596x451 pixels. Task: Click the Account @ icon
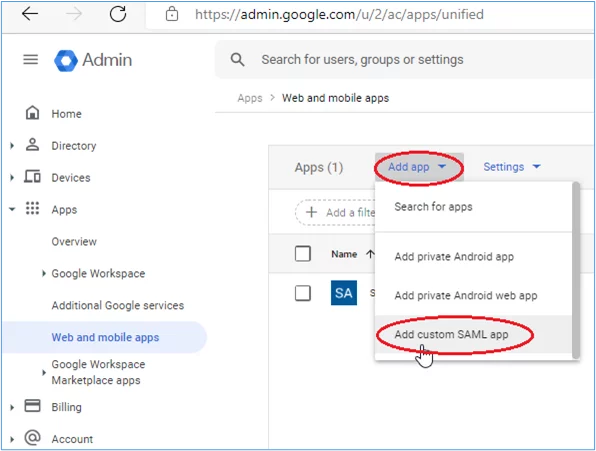coord(32,437)
